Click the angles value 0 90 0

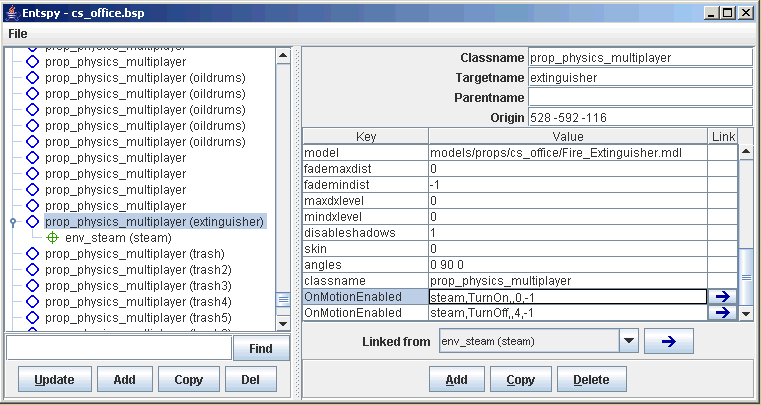(x=568, y=265)
